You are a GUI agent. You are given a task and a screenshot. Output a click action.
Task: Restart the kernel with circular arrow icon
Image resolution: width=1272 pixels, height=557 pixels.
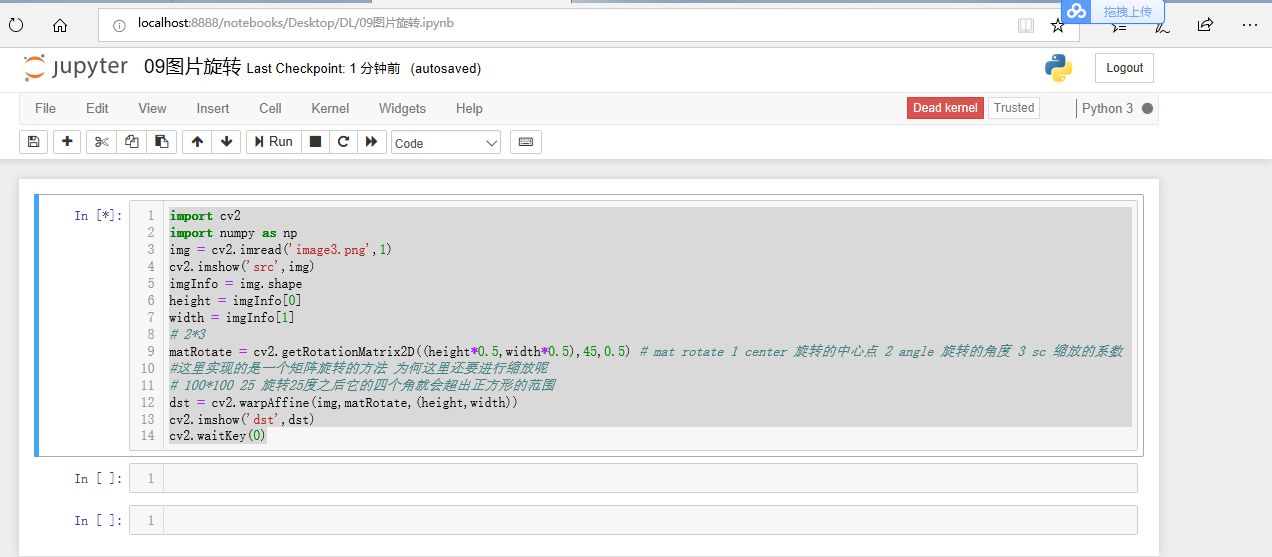pos(343,142)
